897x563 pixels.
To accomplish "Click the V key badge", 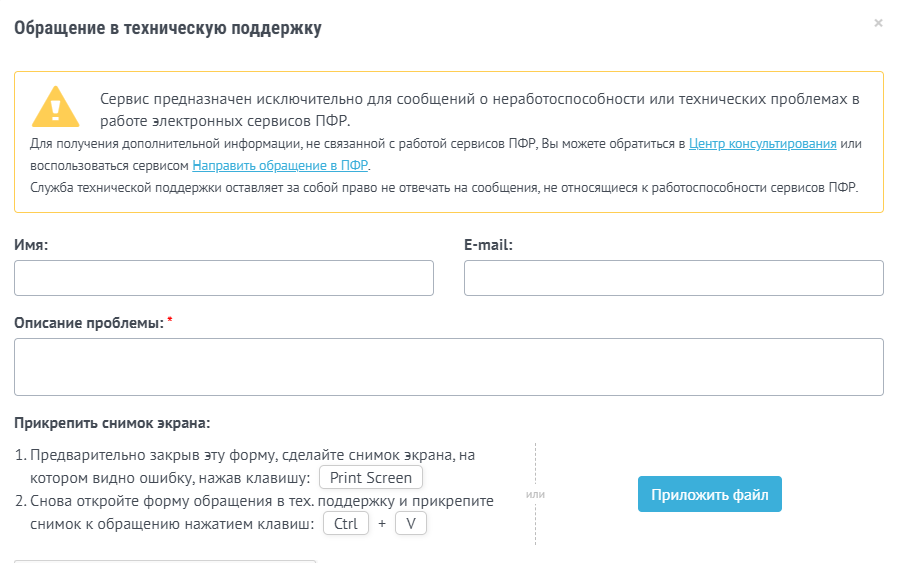I will tap(411, 524).
